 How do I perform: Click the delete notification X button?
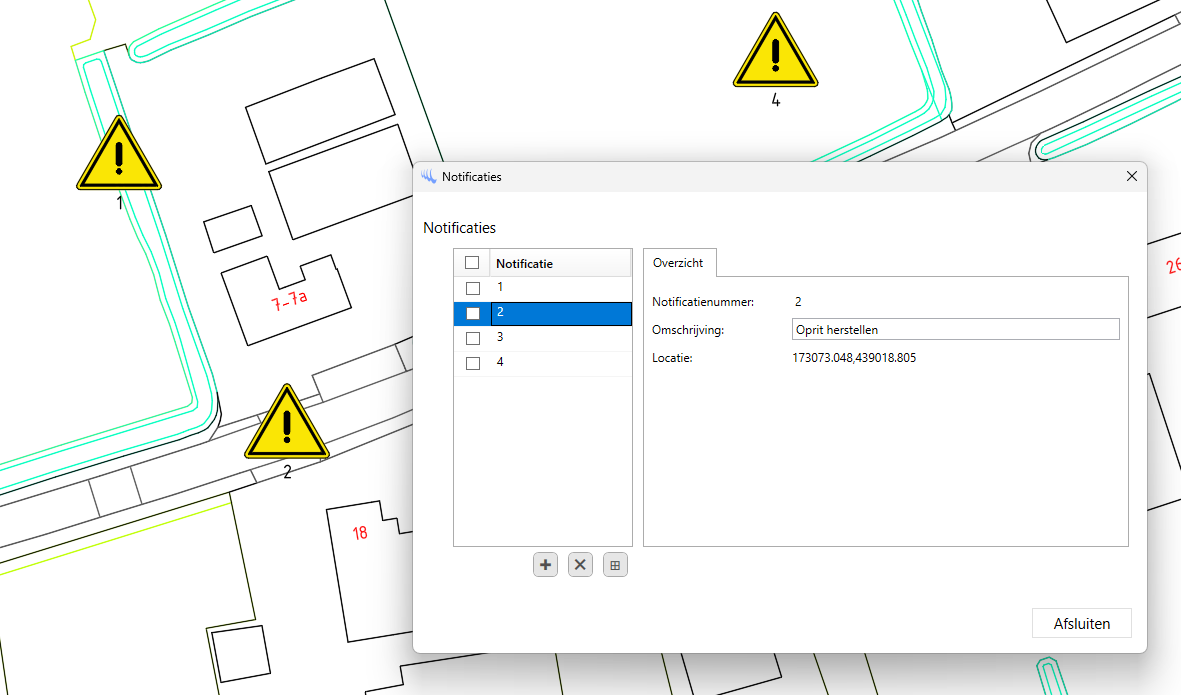pyautogui.click(x=580, y=565)
